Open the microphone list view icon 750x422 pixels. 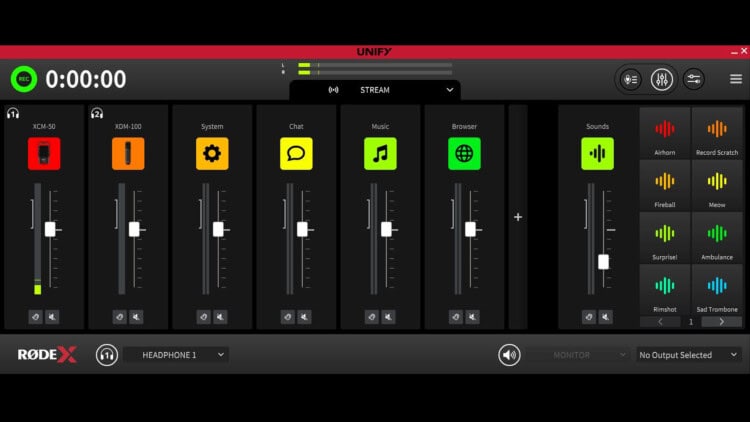pos(630,79)
